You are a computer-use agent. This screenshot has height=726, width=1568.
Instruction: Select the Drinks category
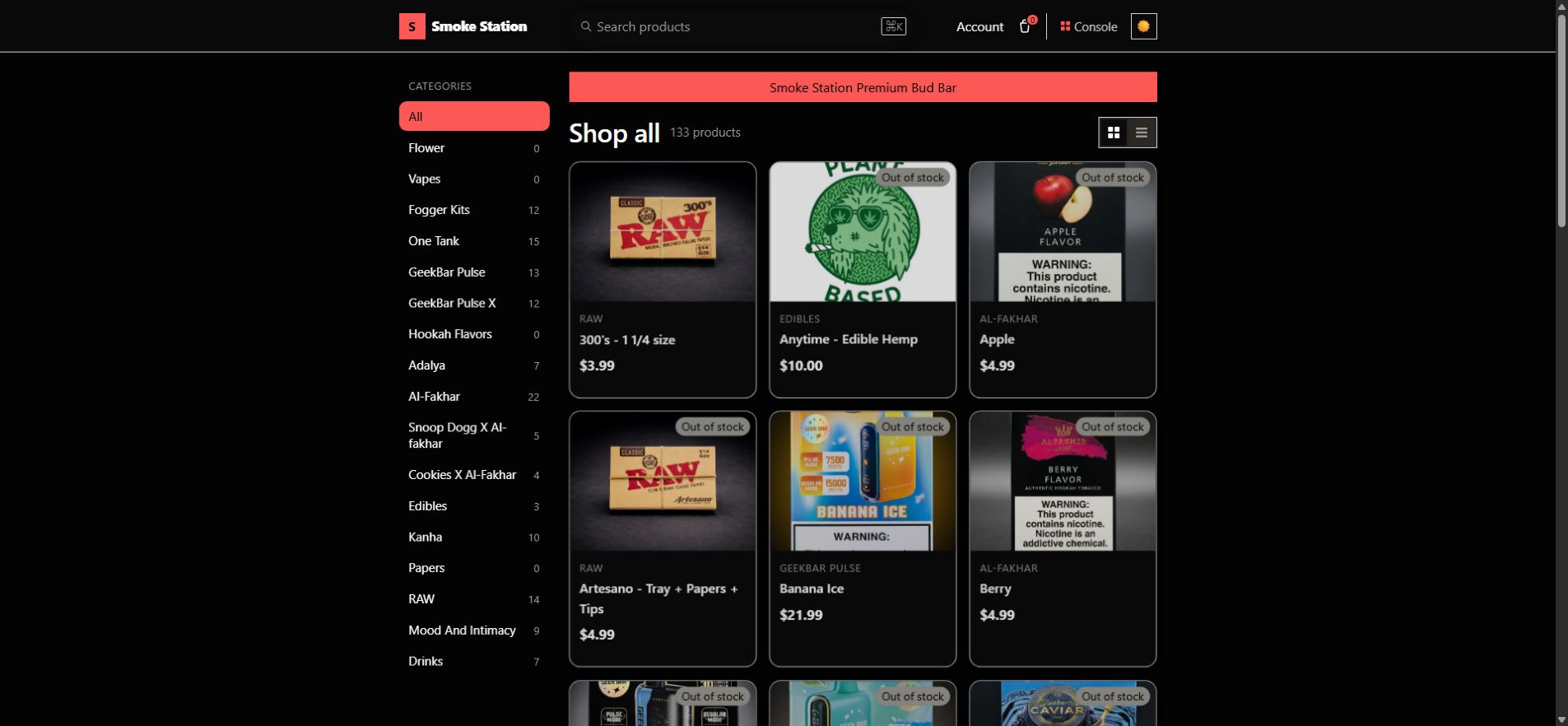pyautogui.click(x=474, y=661)
